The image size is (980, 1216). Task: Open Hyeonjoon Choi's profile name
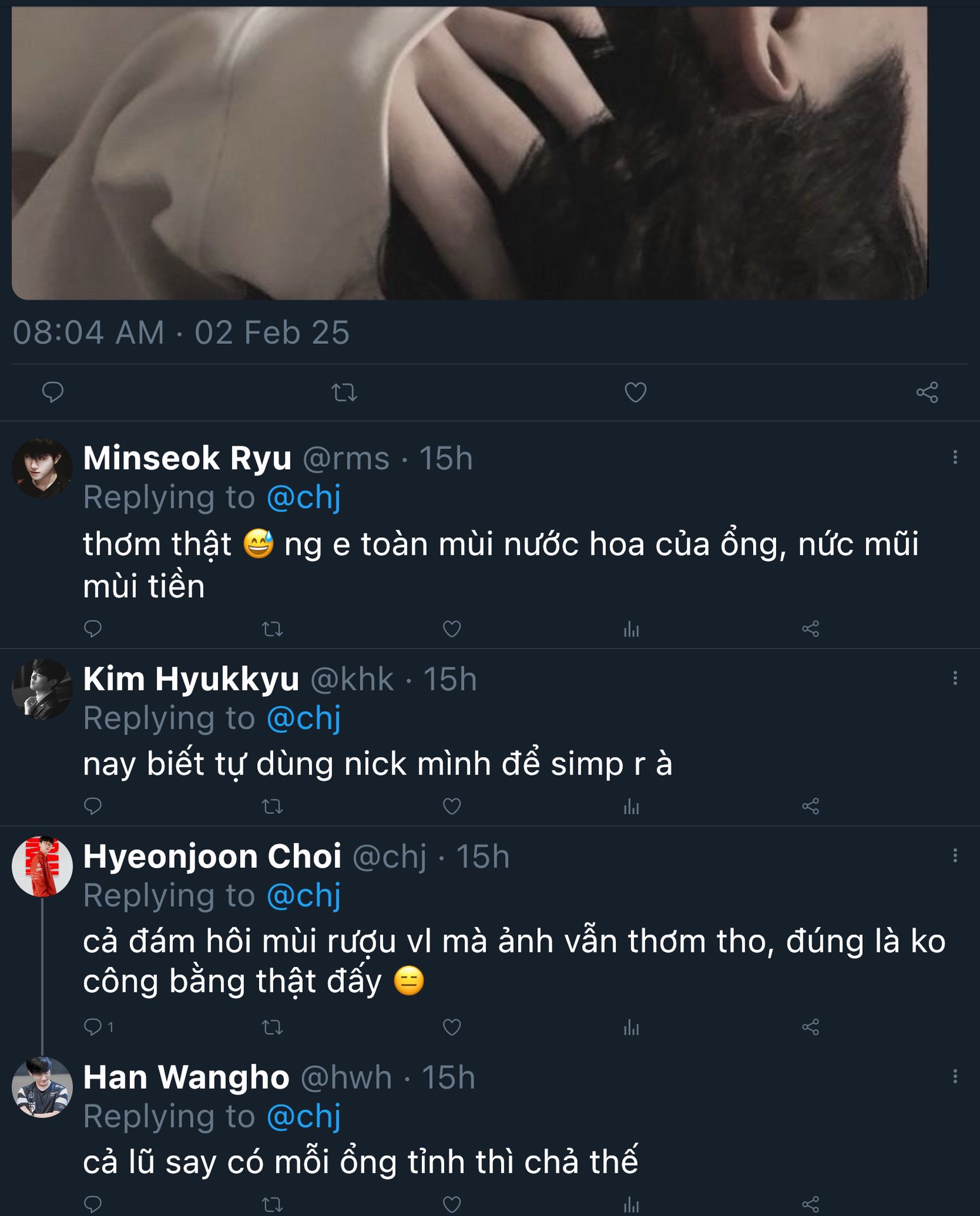(212, 857)
